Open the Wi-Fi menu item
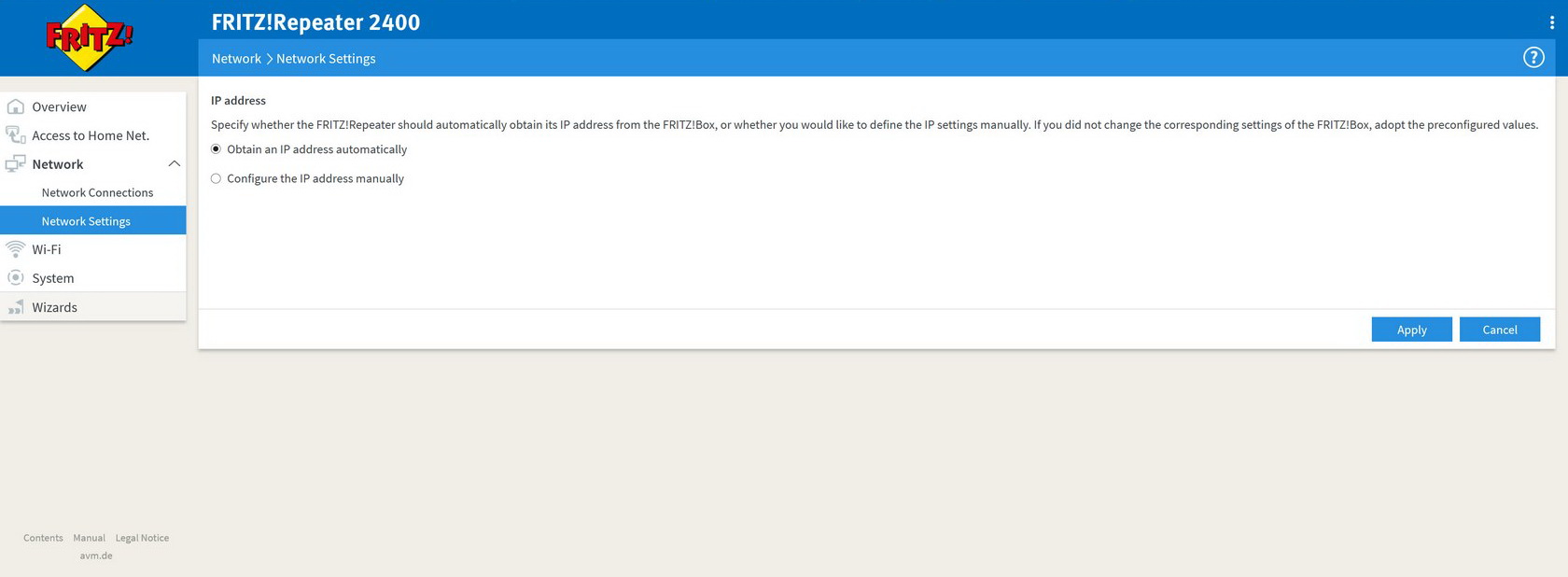The width and height of the screenshot is (1568, 577). [93, 249]
